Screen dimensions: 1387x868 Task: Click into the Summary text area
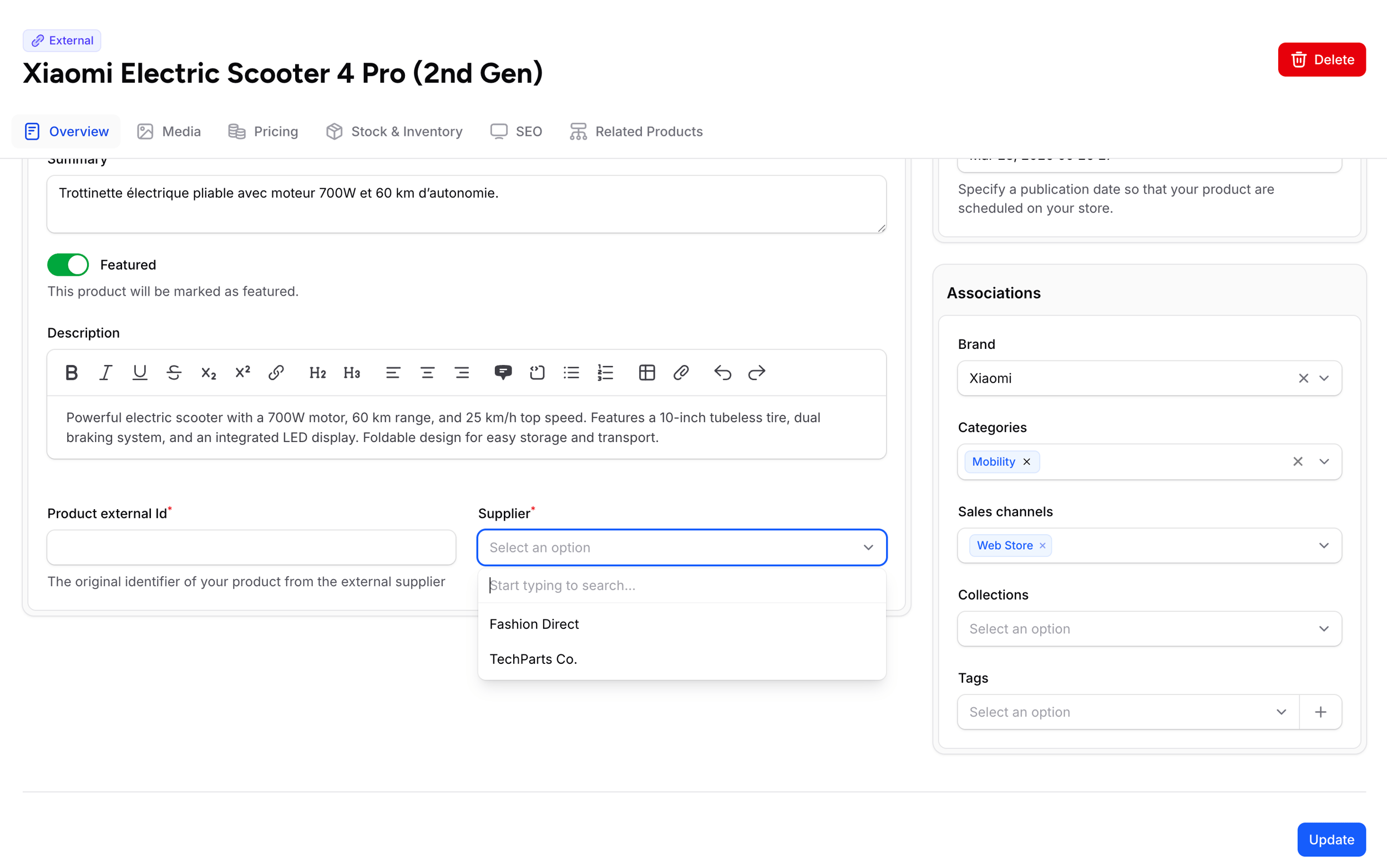466,204
